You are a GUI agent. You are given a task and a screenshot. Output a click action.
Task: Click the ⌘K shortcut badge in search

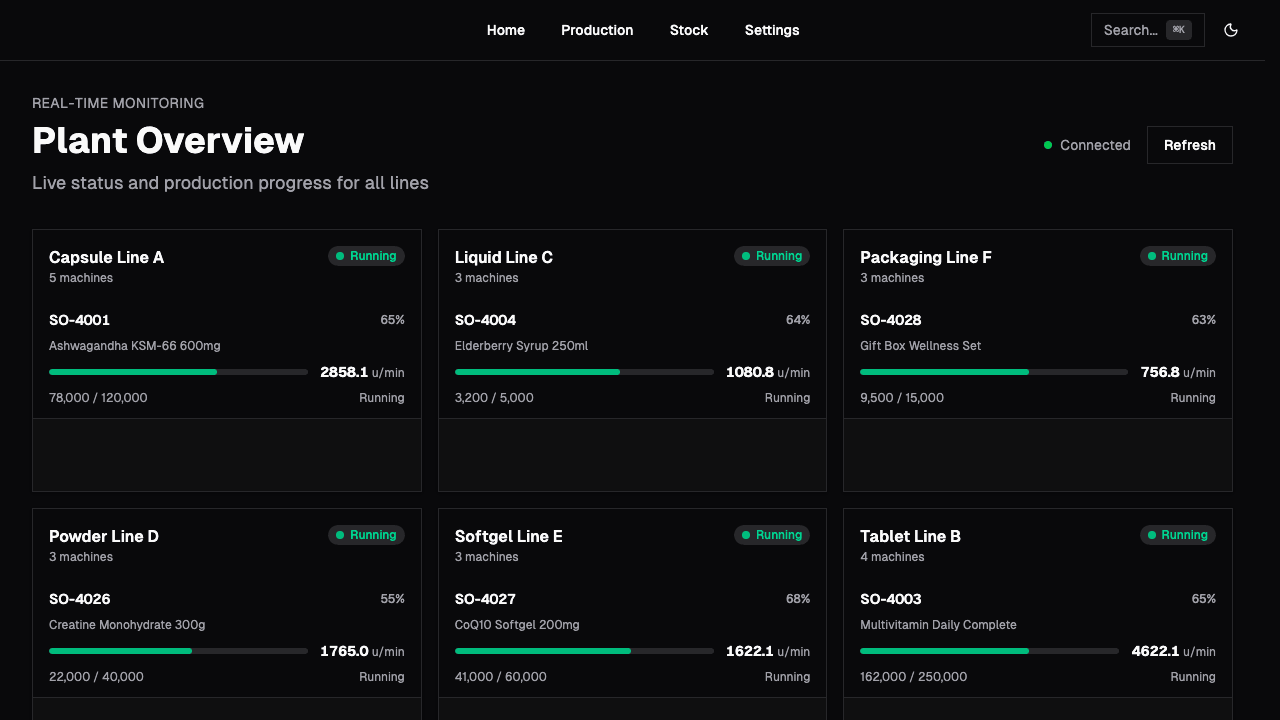tap(1178, 30)
